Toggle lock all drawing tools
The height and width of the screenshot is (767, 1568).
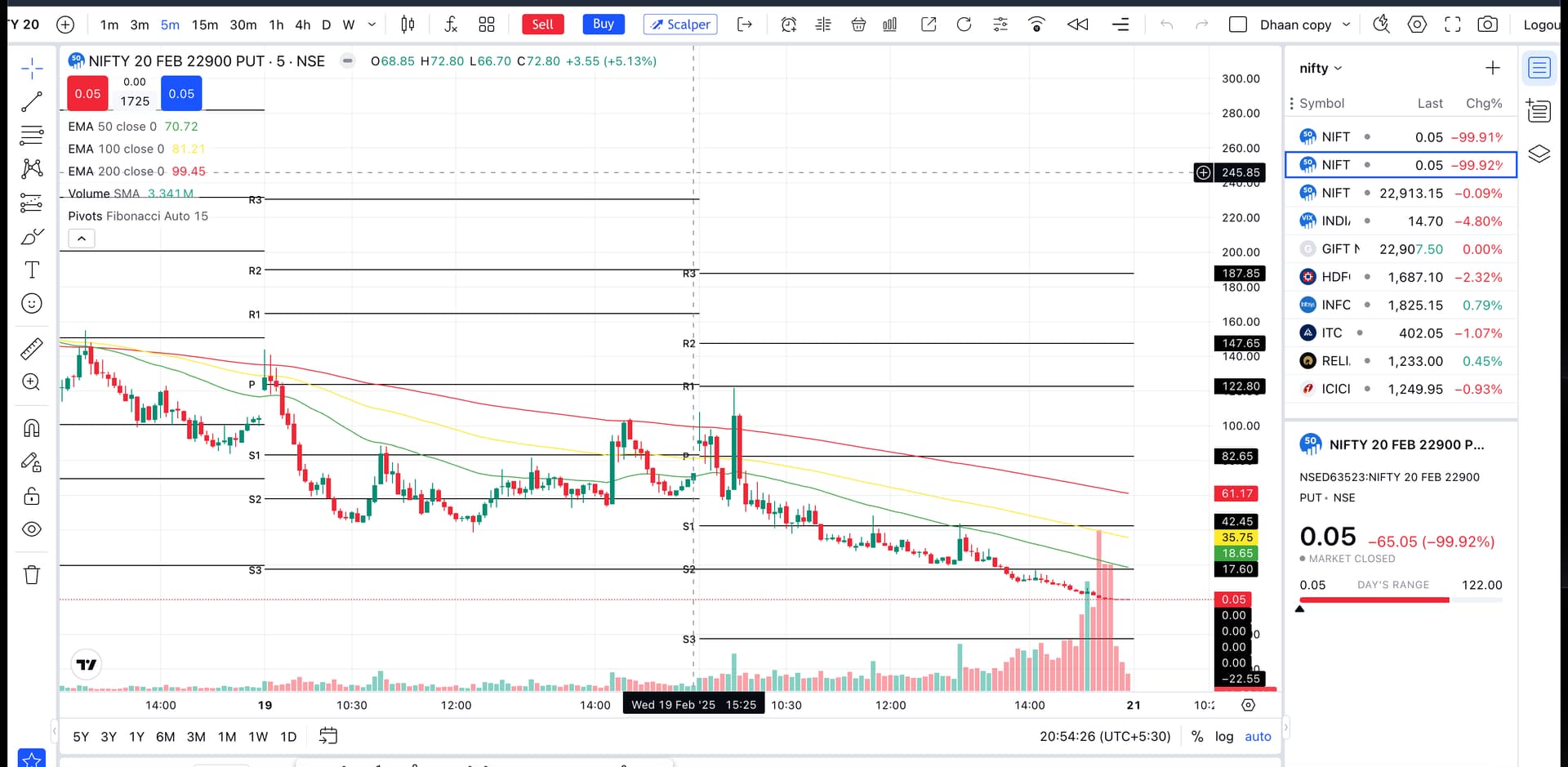click(32, 496)
